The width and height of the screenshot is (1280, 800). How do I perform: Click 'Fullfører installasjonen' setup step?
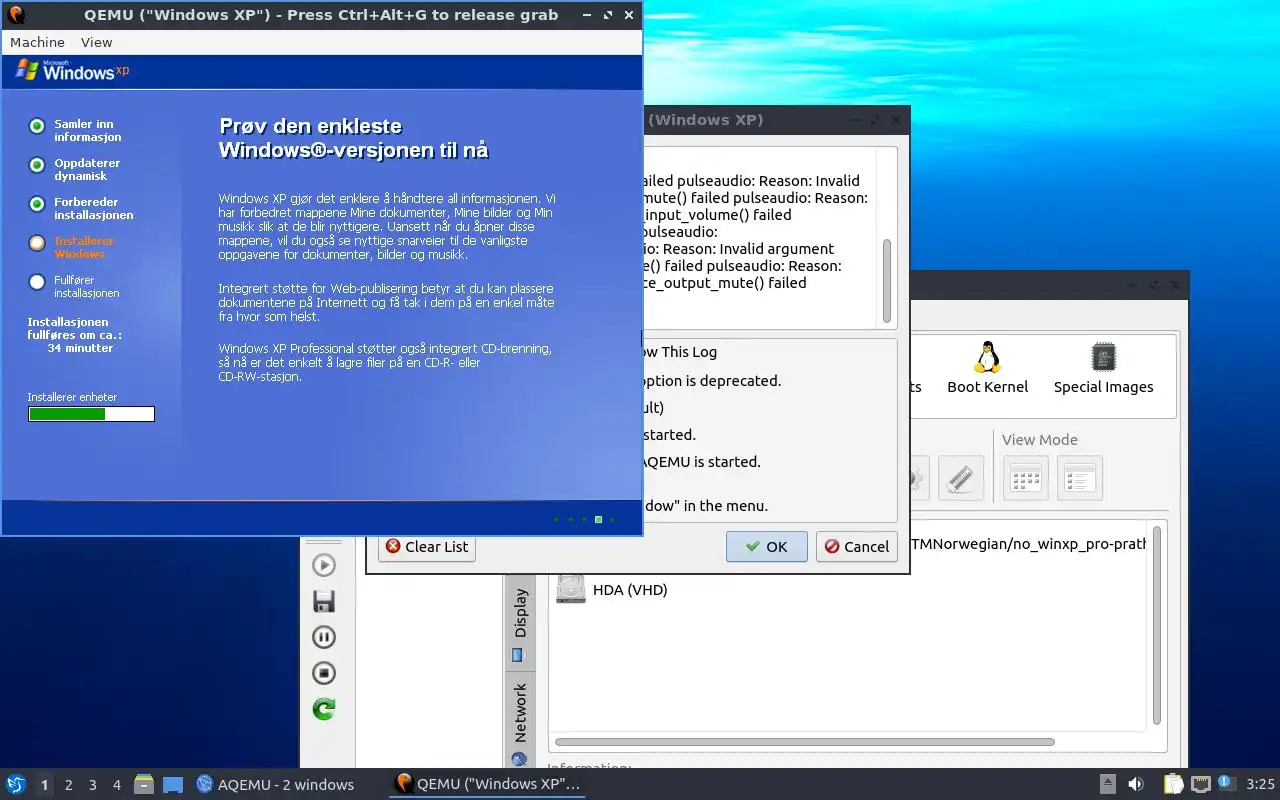pyautogui.click(x=86, y=287)
